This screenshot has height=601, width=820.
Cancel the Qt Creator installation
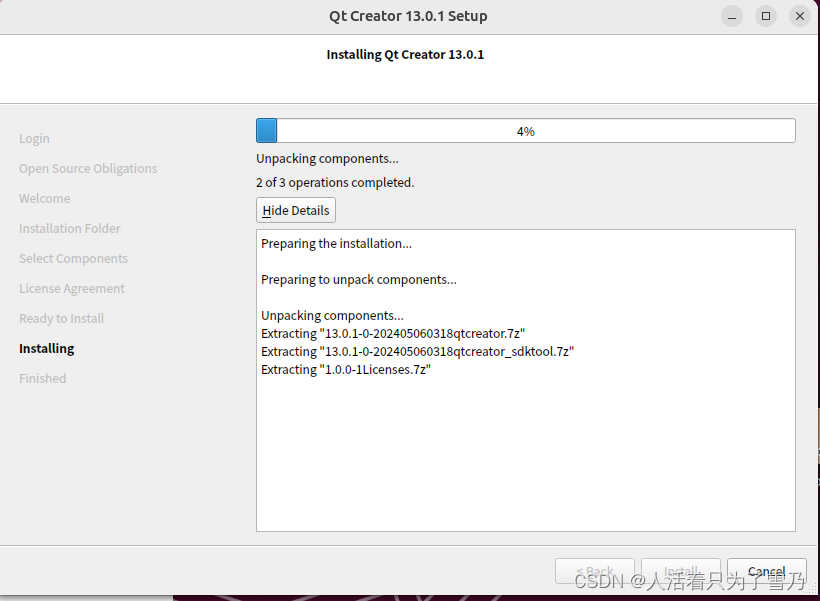coord(766,571)
